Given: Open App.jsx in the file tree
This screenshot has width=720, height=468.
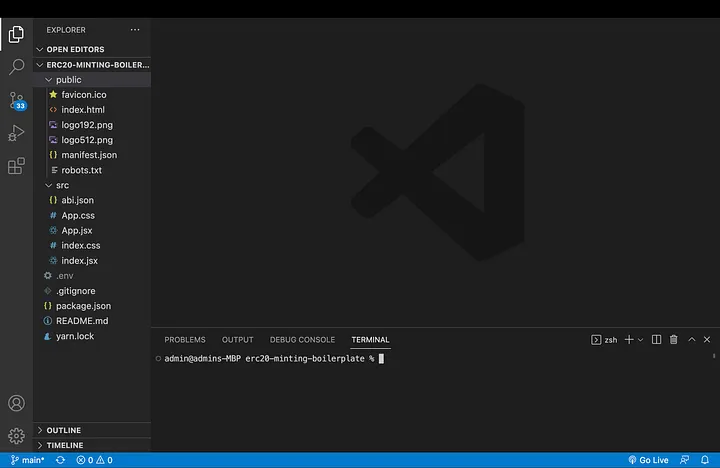Looking at the screenshot, I should [77, 230].
